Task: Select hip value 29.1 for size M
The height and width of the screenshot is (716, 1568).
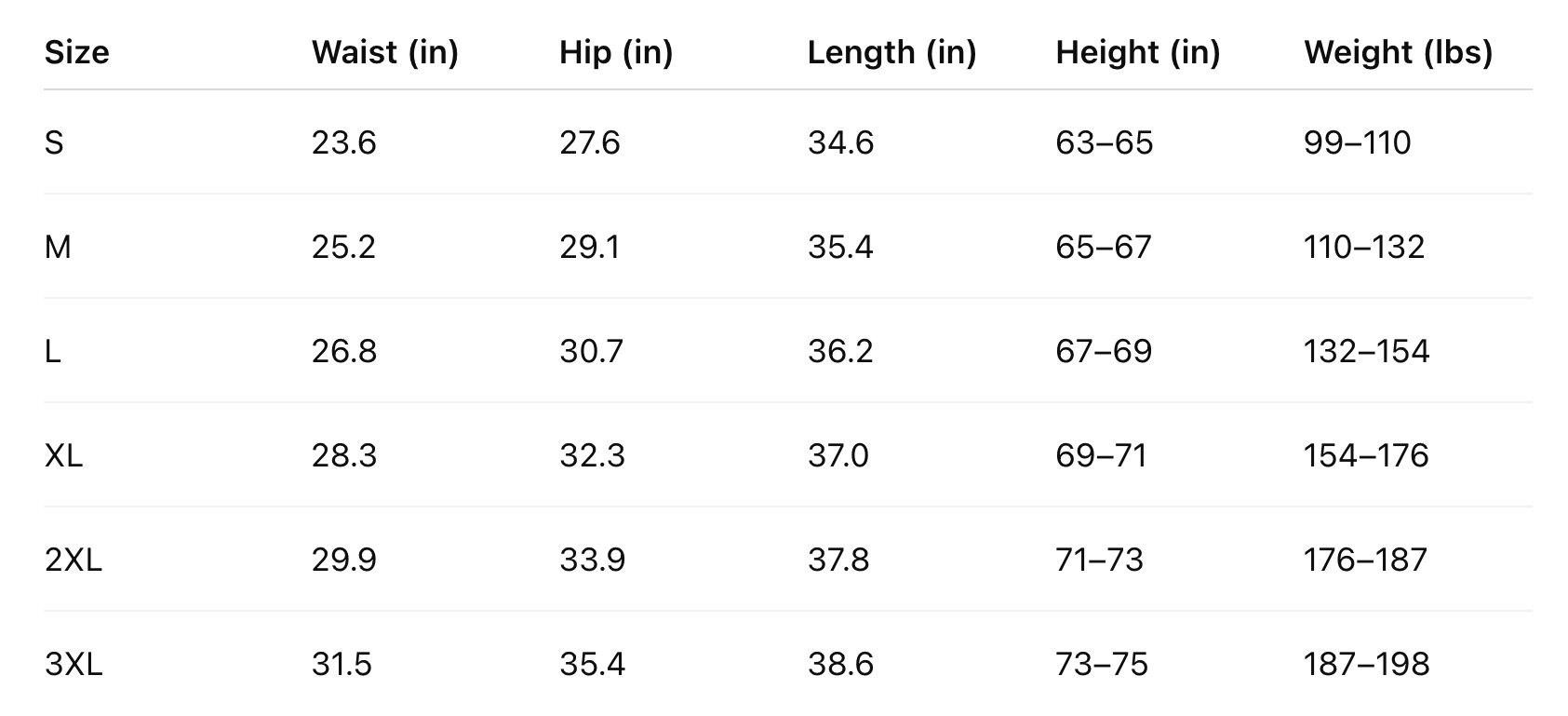Action: [x=589, y=247]
